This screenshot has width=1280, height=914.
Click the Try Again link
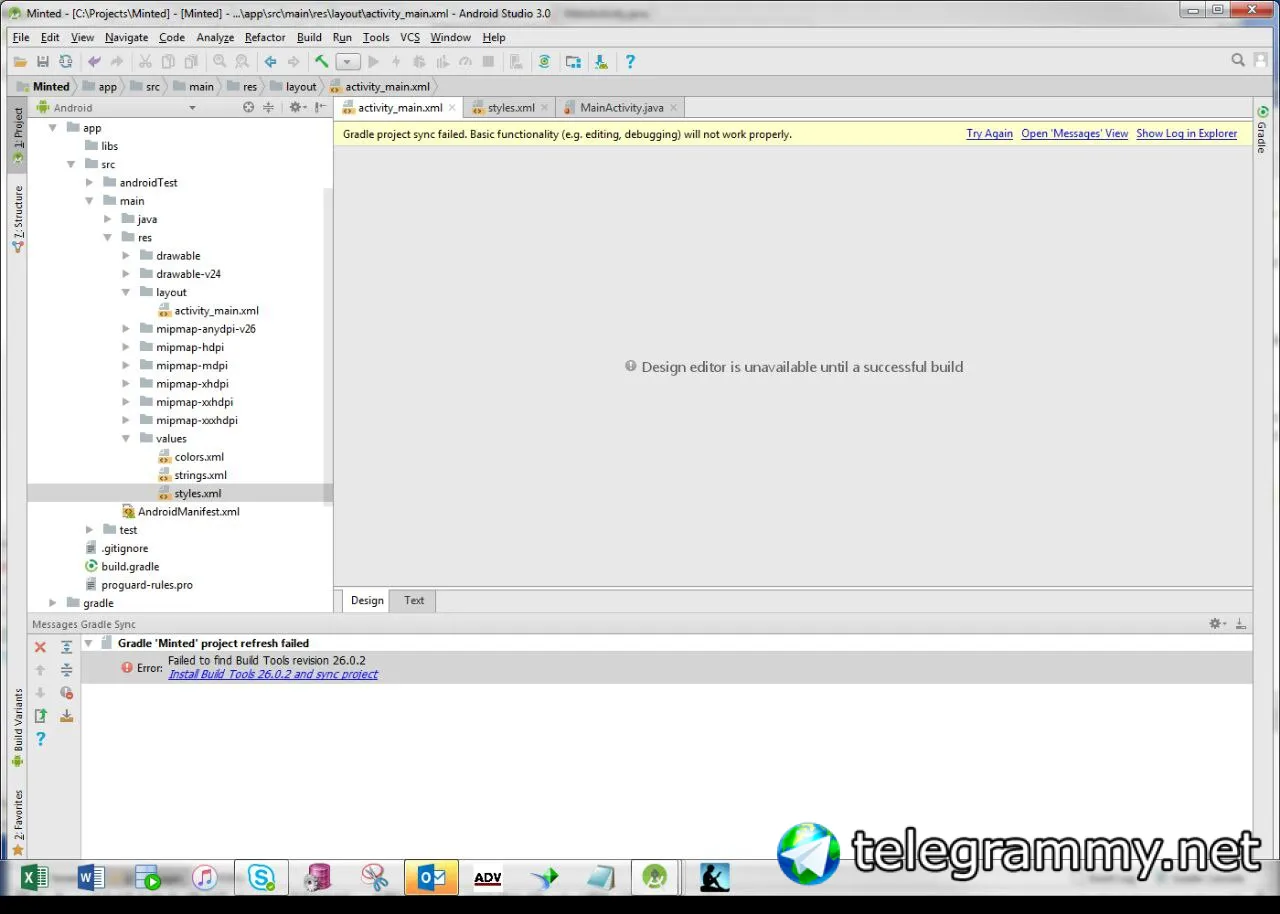[989, 134]
